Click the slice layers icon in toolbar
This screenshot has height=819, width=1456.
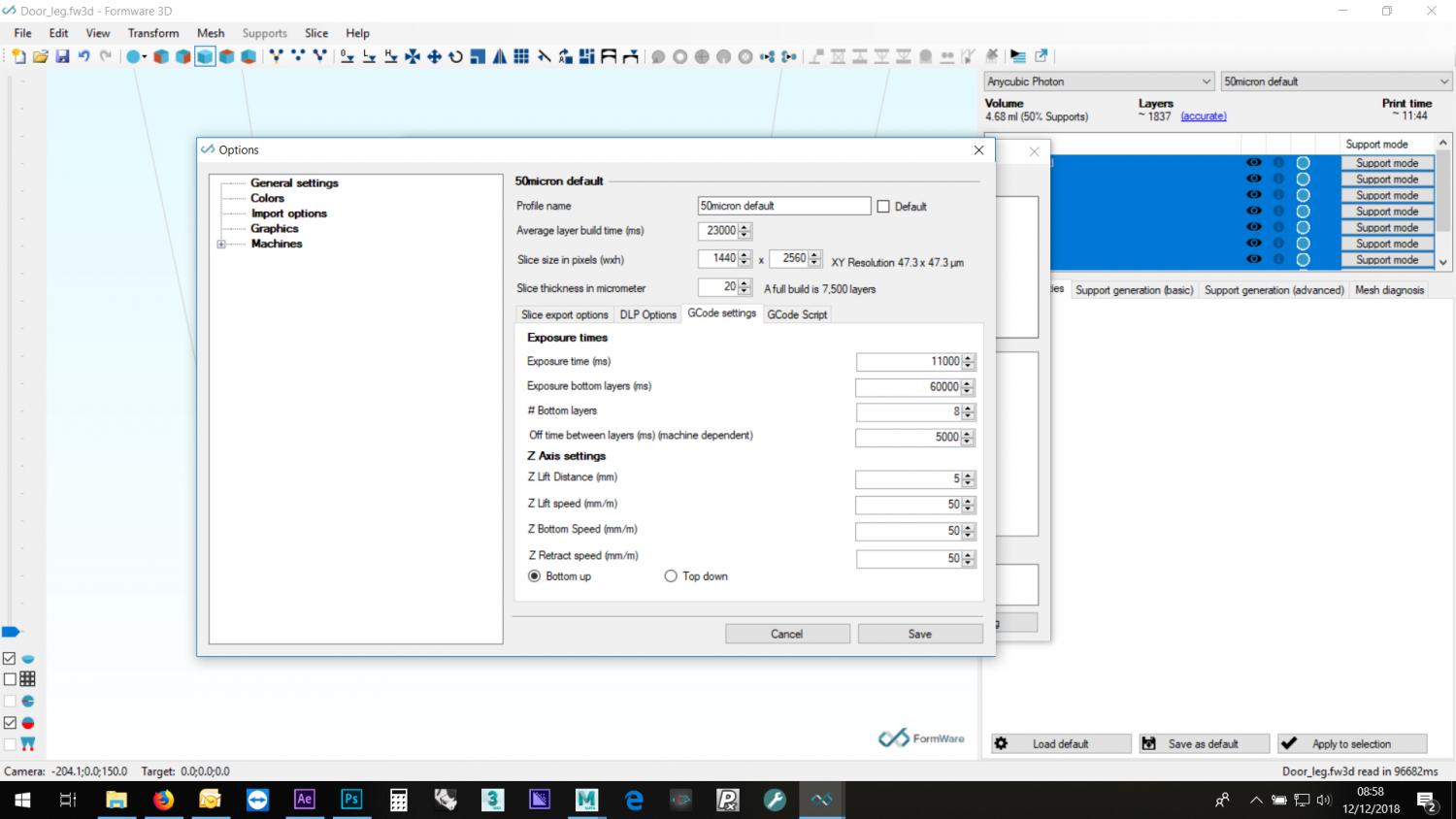coord(1017,56)
